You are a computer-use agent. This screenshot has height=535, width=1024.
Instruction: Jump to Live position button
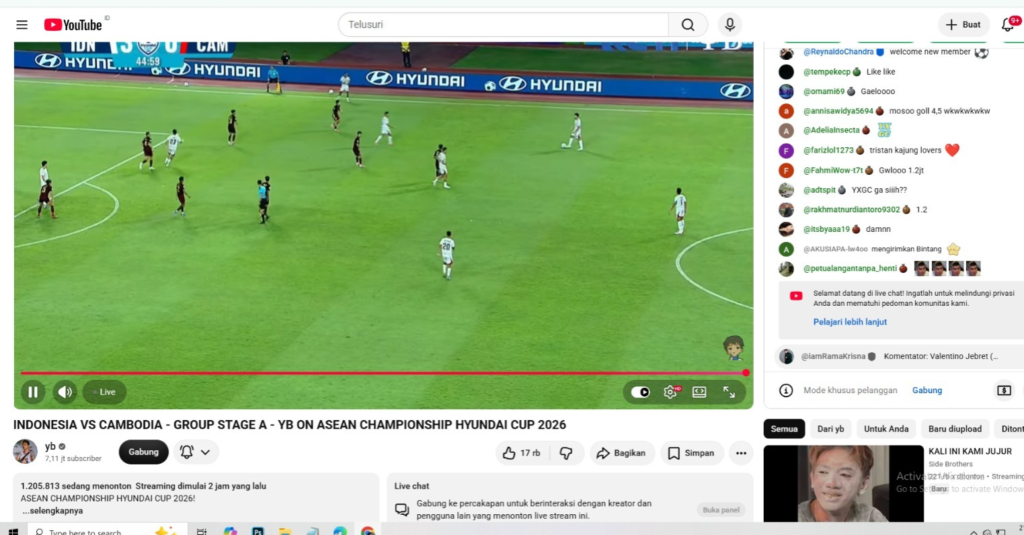pyautogui.click(x=104, y=392)
